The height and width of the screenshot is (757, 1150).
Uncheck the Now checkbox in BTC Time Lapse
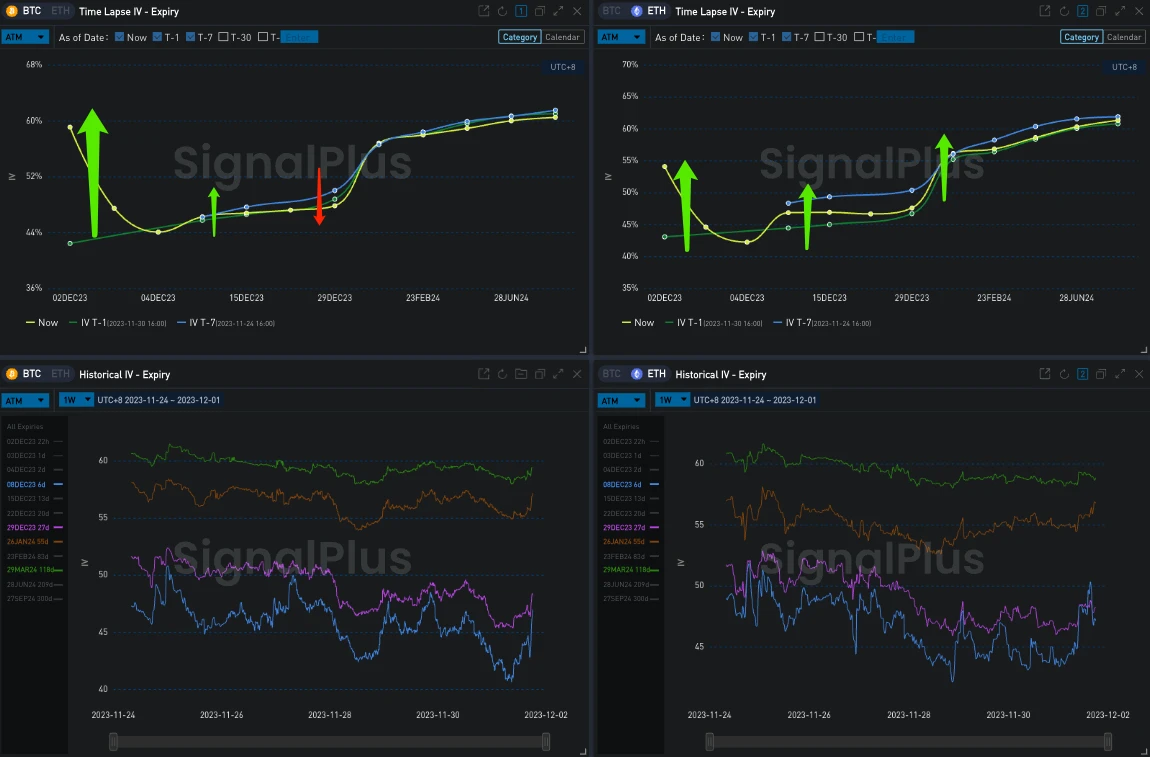pos(120,37)
